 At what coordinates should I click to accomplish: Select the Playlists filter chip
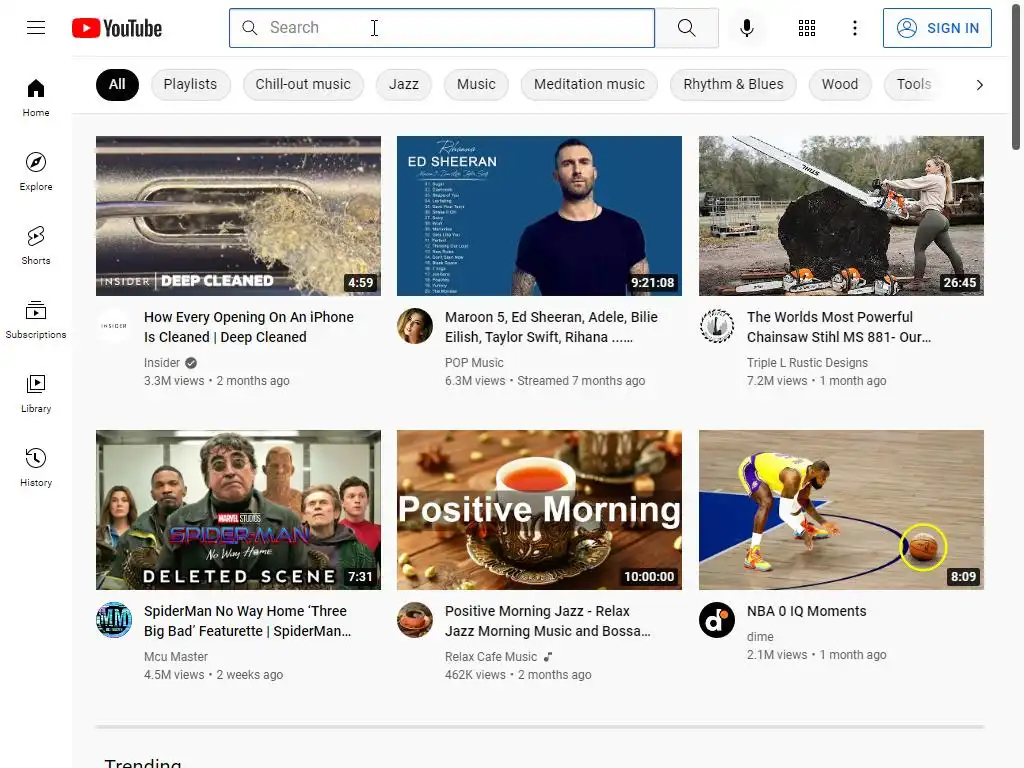(x=190, y=84)
